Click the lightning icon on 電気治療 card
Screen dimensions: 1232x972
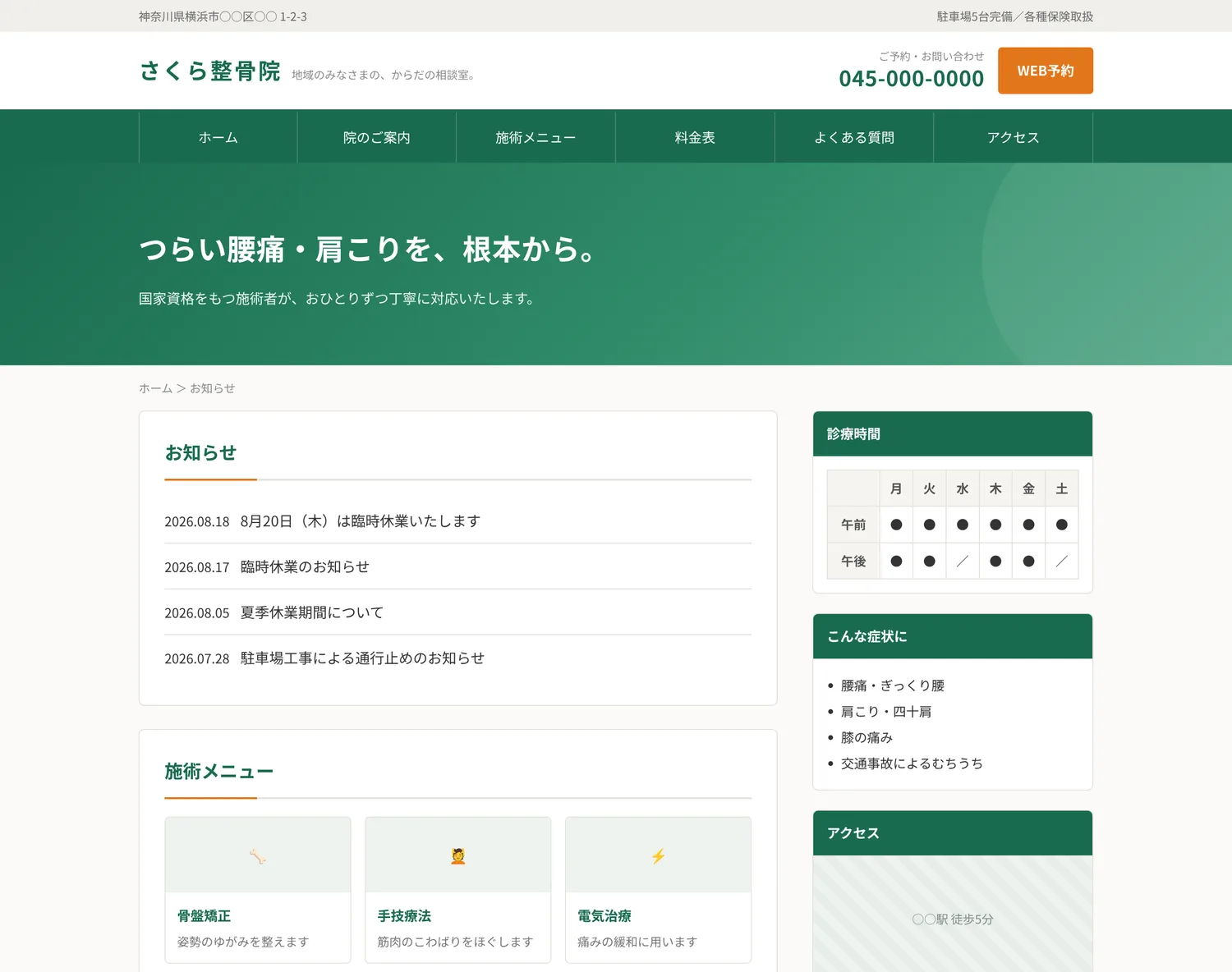pyautogui.click(x=658, y=856)
